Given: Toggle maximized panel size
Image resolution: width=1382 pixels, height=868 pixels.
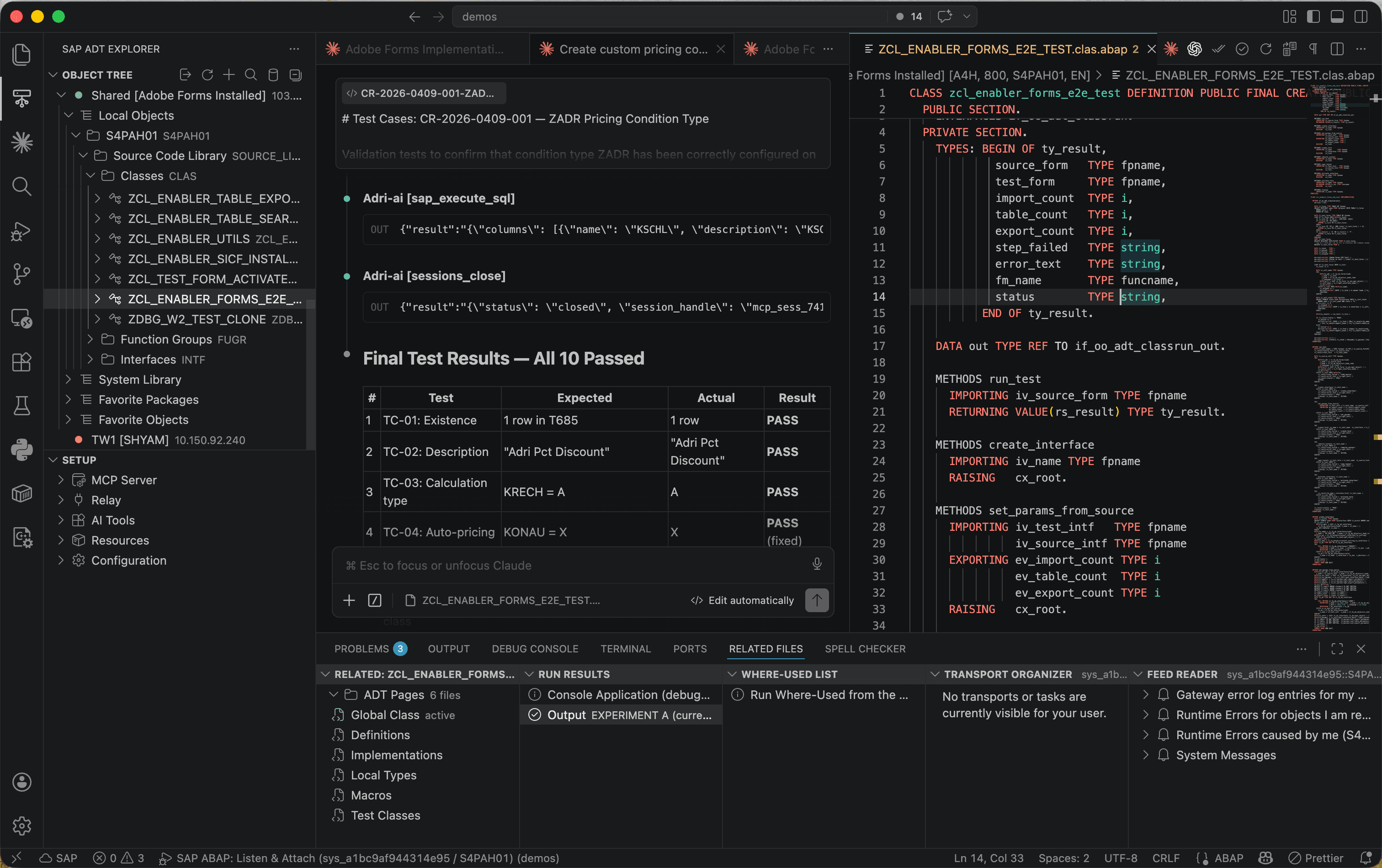Looking at the screenshot, I should (x=1337, y=648).
